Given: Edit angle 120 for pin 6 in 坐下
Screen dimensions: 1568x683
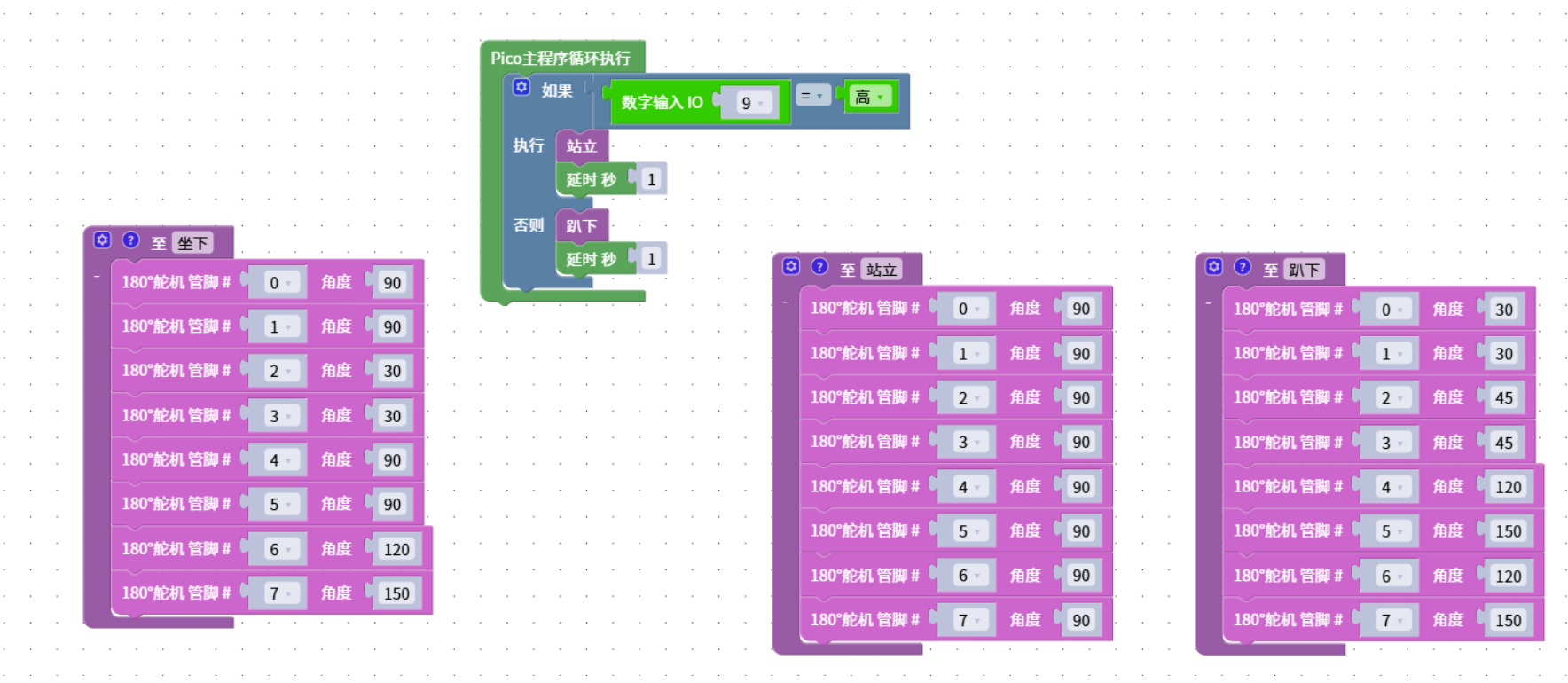Looking at the screenshot, I should point(396,549).
